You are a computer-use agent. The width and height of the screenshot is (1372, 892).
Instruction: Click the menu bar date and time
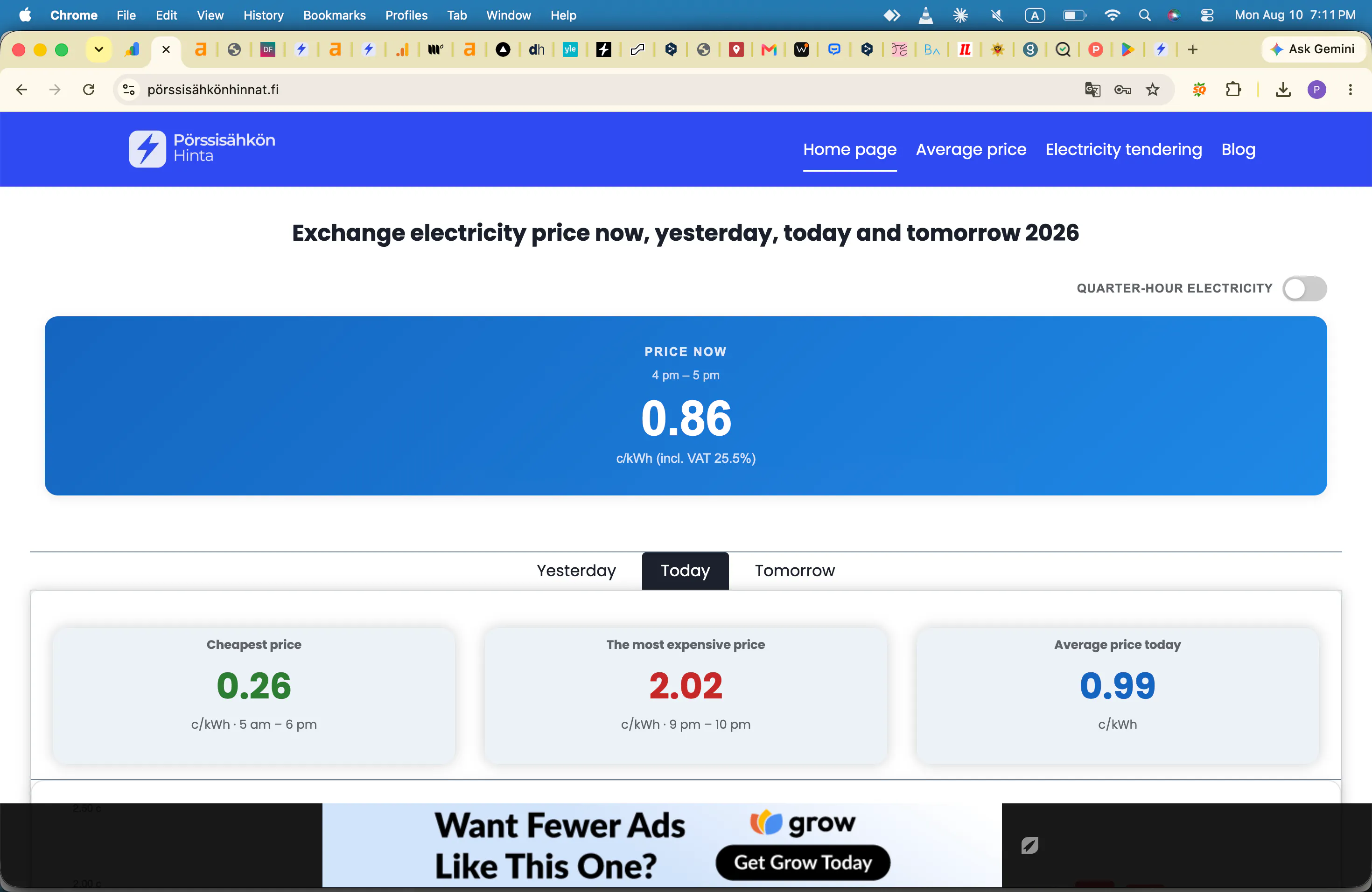[x=1295, y=15]
